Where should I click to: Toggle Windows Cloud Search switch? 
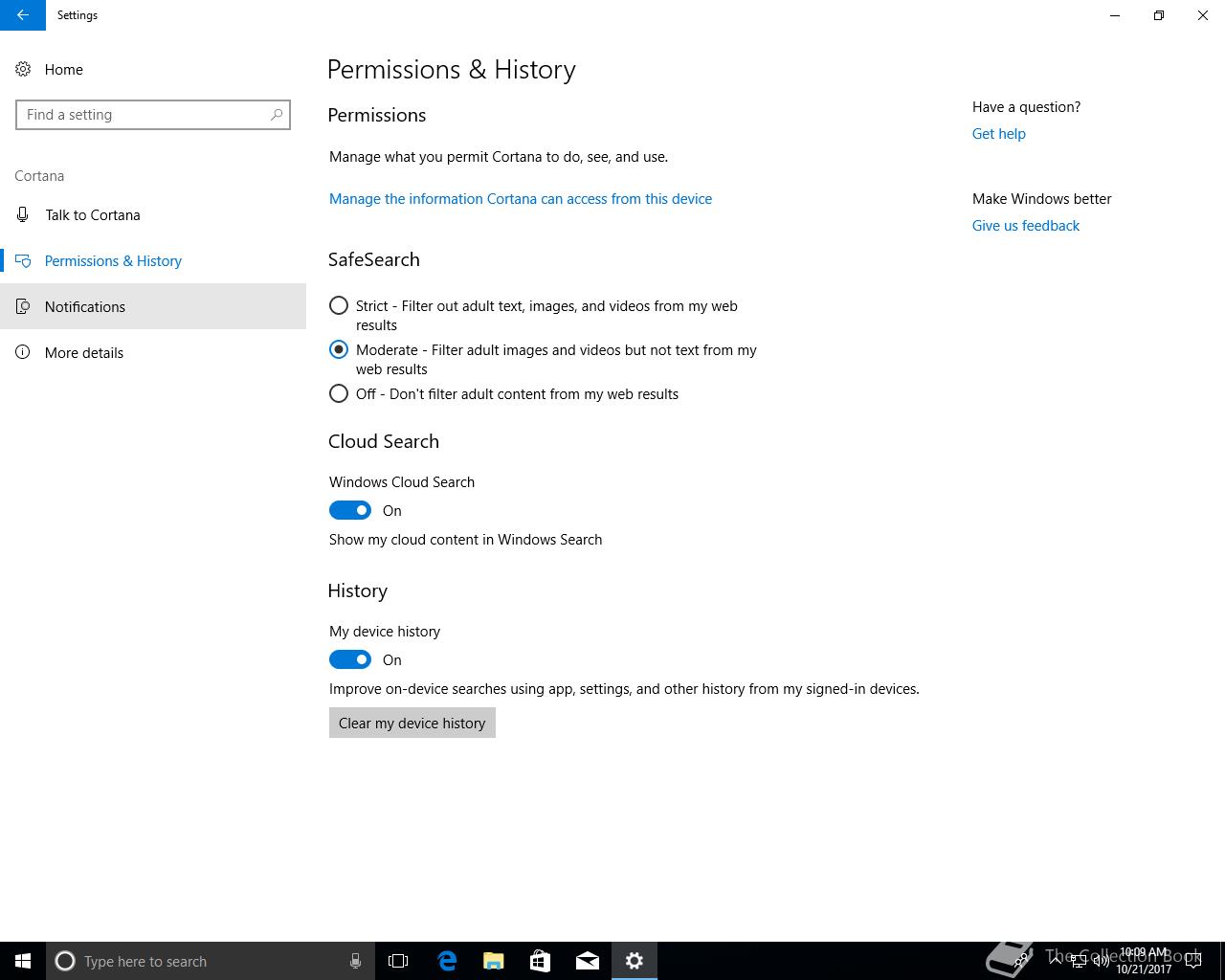350,511
